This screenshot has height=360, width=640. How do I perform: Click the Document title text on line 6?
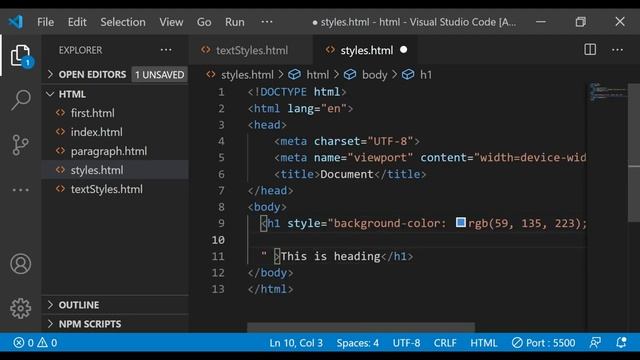pos(347,174)
